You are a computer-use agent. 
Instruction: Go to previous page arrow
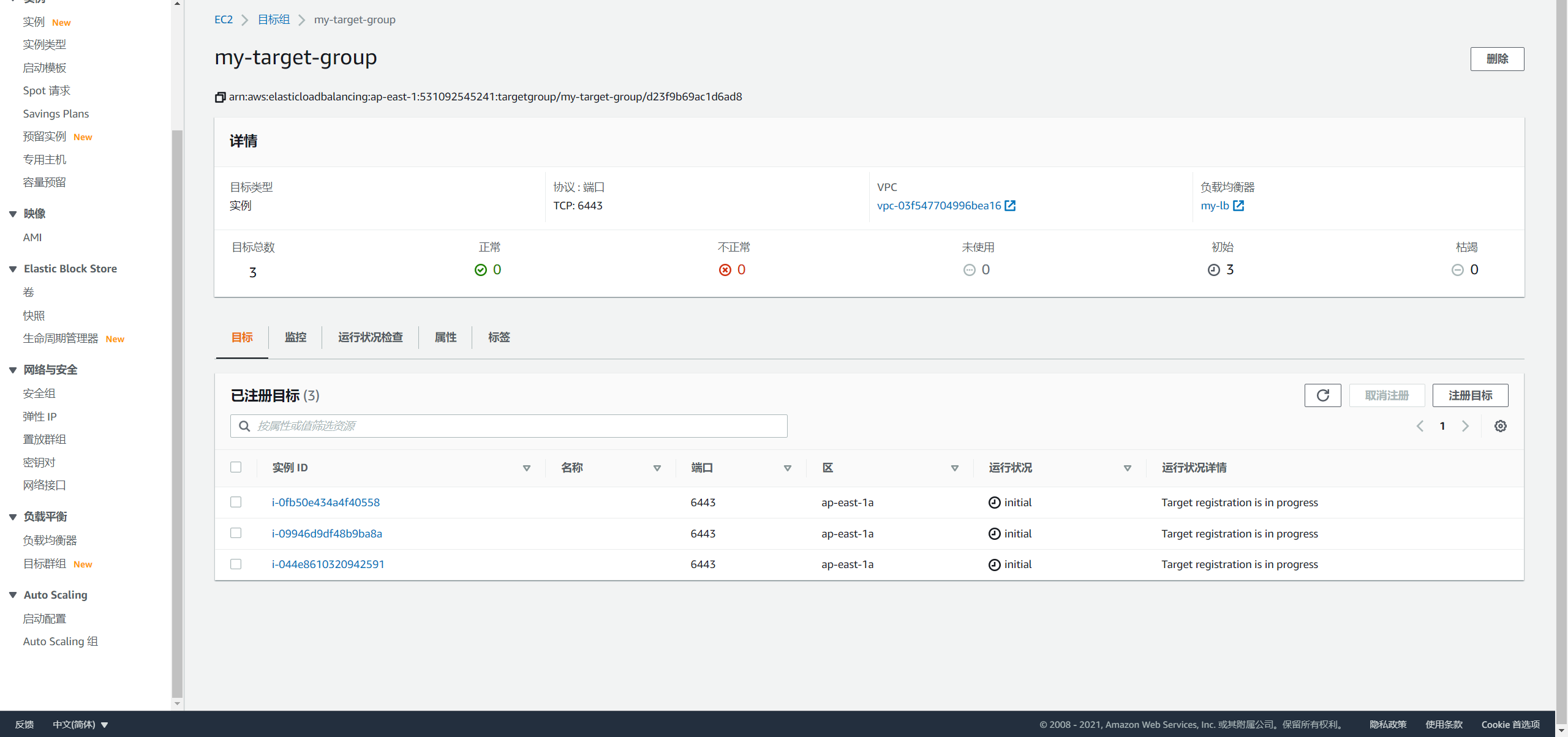click(1420, 426)
